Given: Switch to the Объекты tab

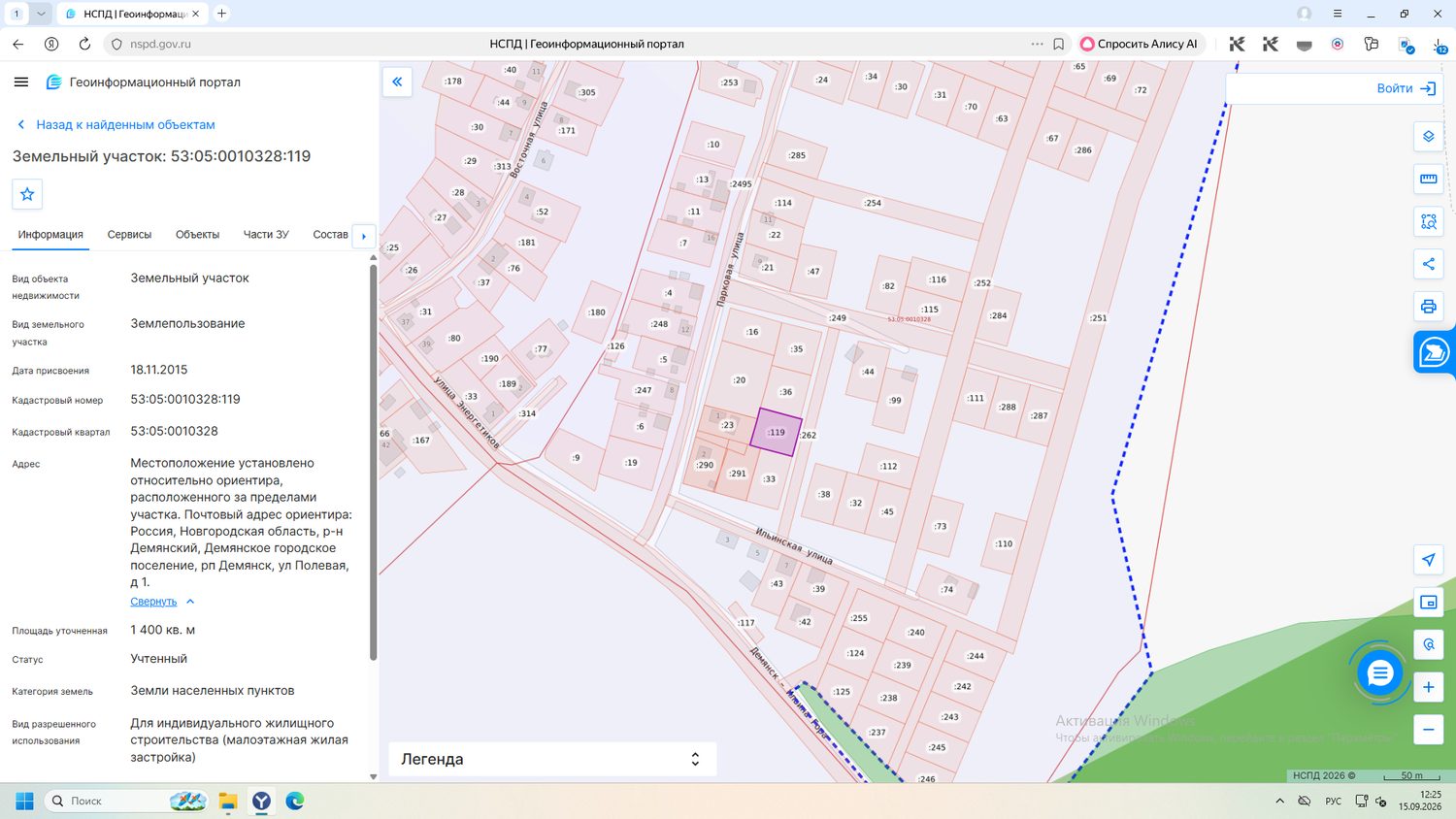Looking at the screenshot, I should (x=197, y=235).
